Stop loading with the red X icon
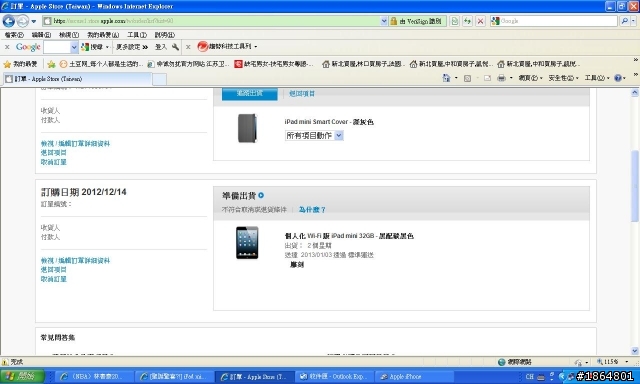640x384 pixels. pyautogui.click(x=480, y=21)
